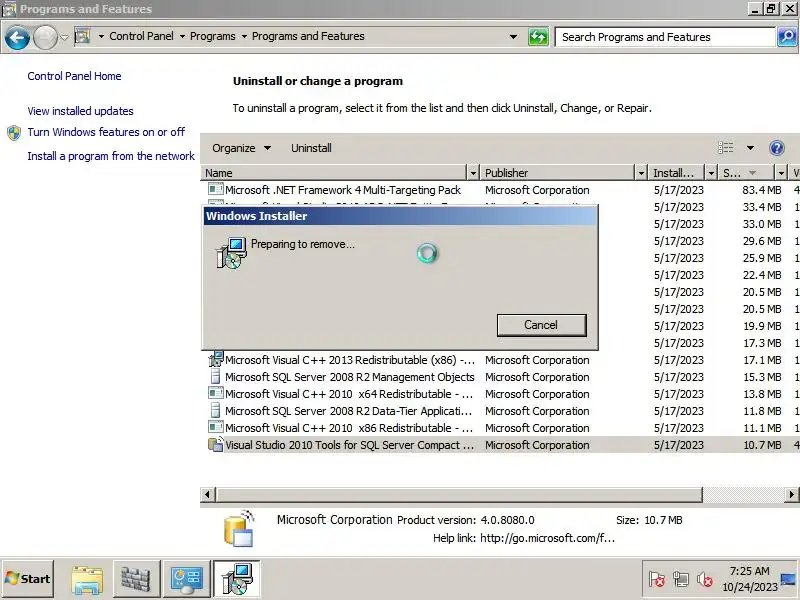This screenshot has width=800, height=600.
Task: Click Action Center flag tray icon
Action: 657,580
